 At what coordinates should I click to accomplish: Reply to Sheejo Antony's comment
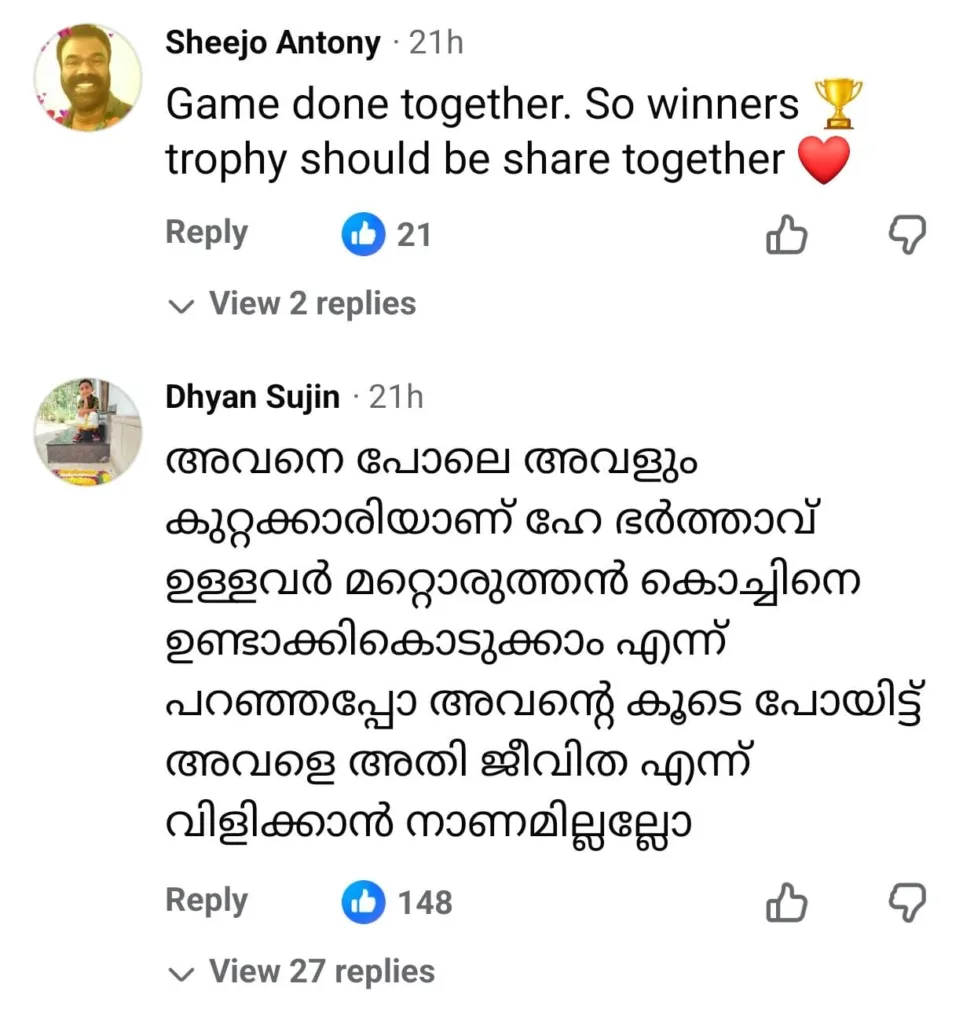(x=206, y=233)
